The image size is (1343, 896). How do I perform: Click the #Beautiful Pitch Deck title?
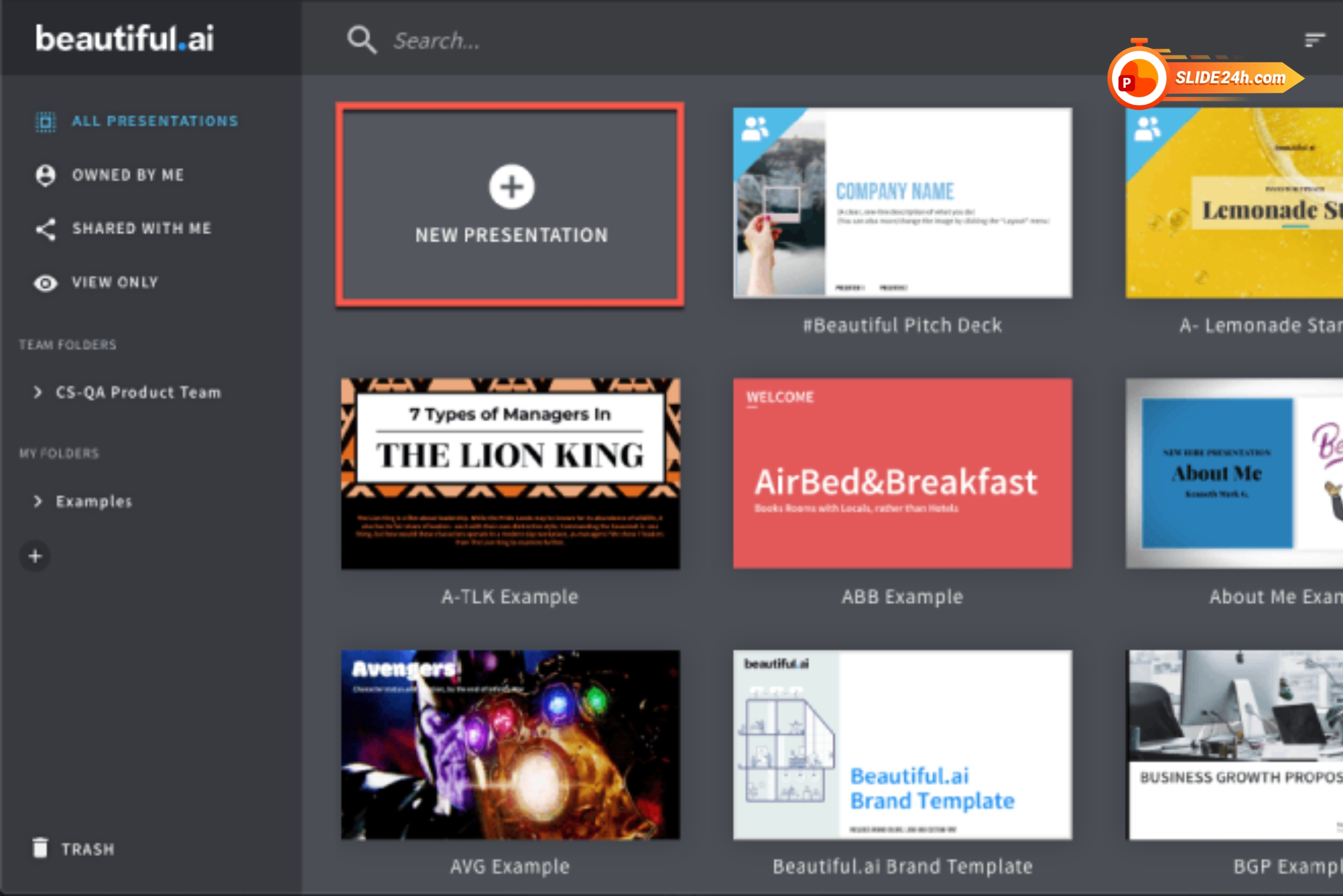point(903,325)
